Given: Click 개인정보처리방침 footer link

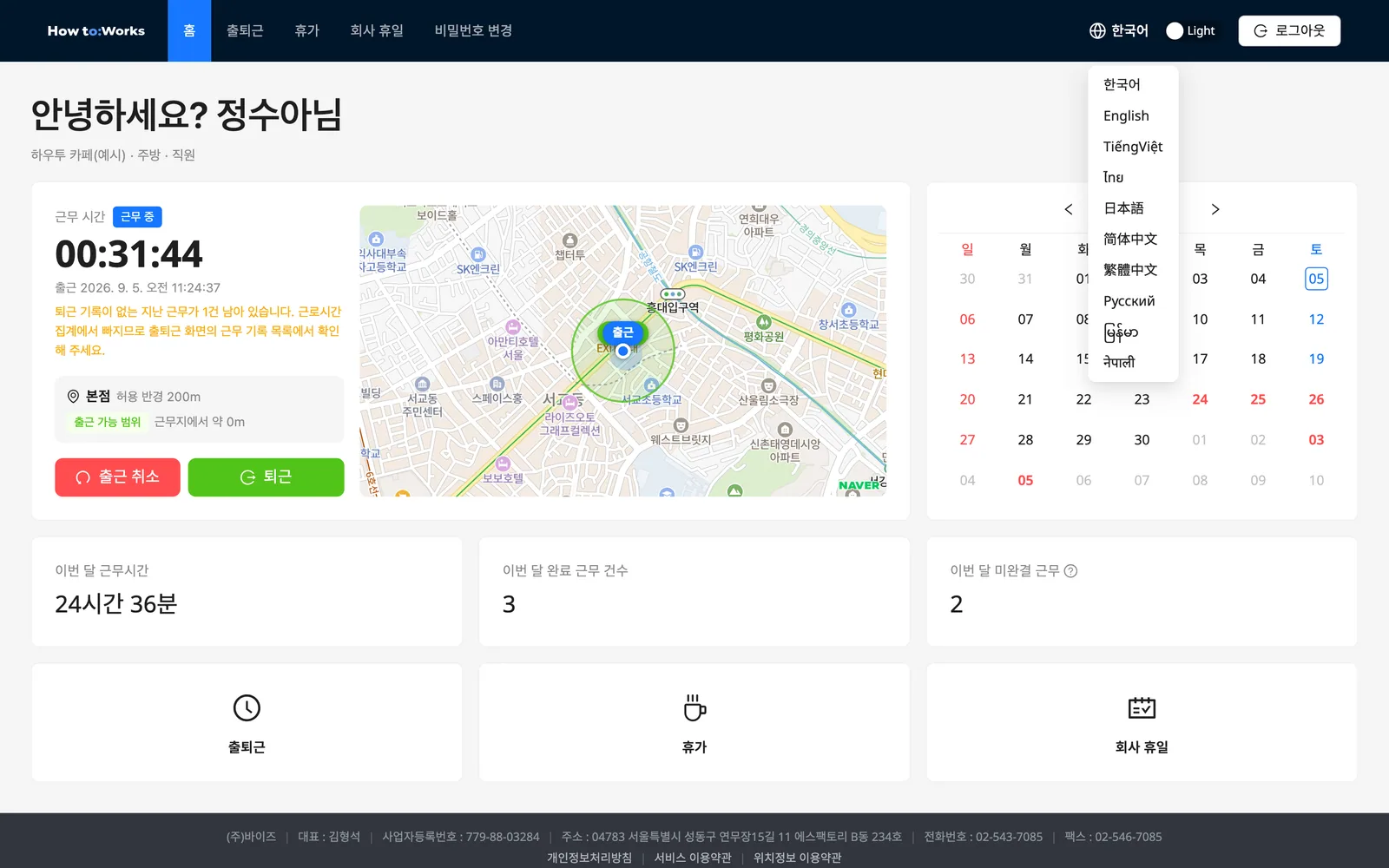Looking at the screenshot, I should 589,858.
